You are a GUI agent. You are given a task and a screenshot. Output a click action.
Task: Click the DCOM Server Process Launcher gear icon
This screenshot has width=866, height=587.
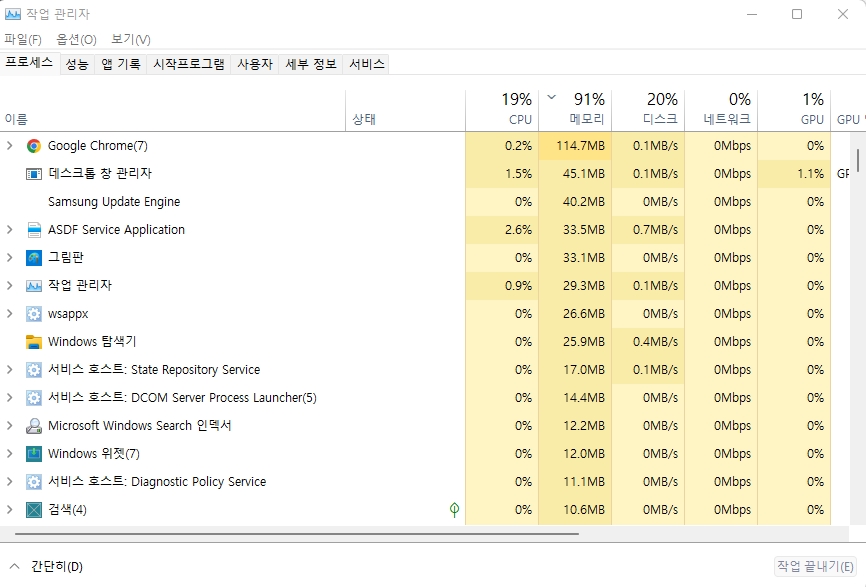coord(34,398)
